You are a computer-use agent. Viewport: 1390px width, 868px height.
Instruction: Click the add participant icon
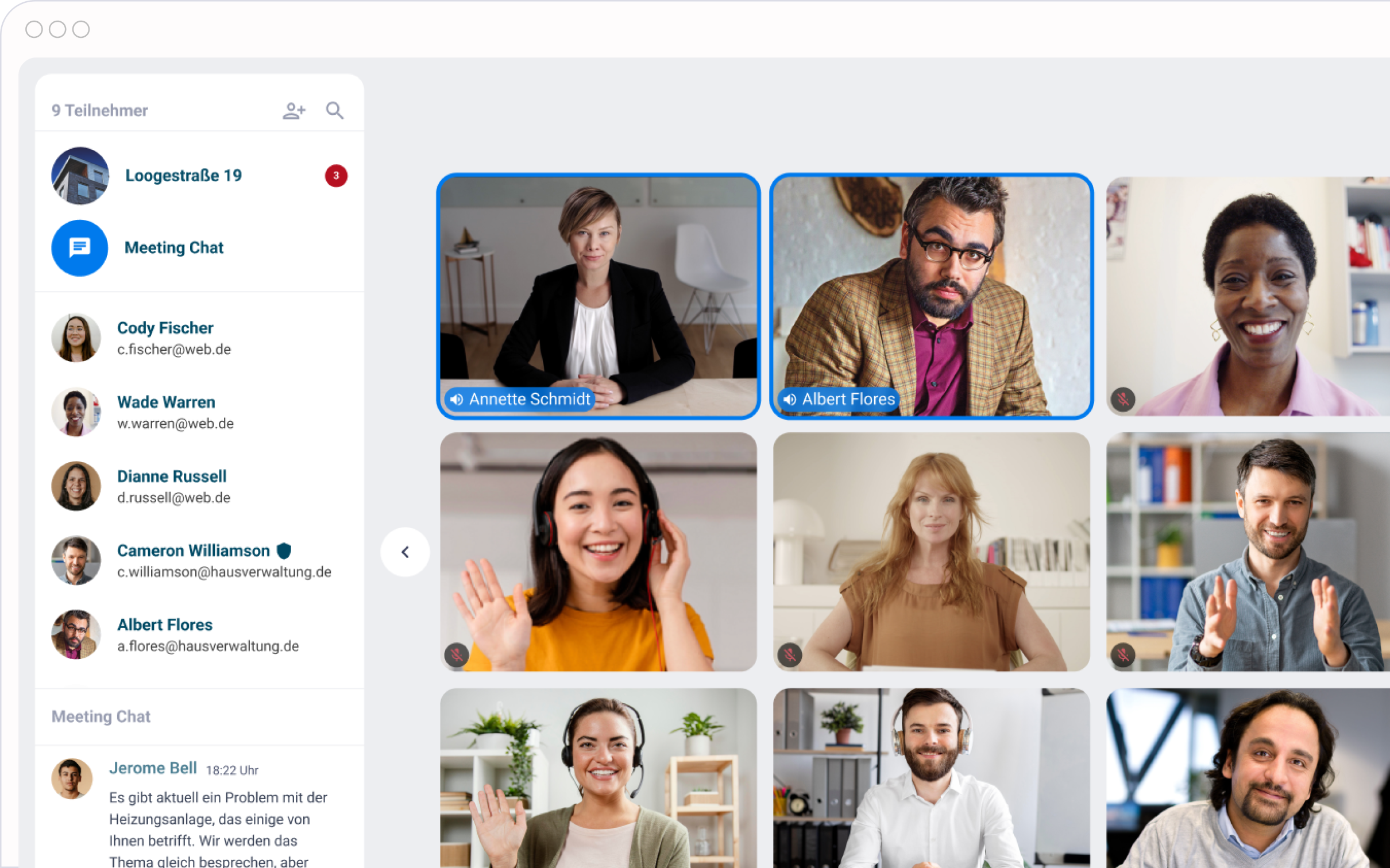pos(294,110)
